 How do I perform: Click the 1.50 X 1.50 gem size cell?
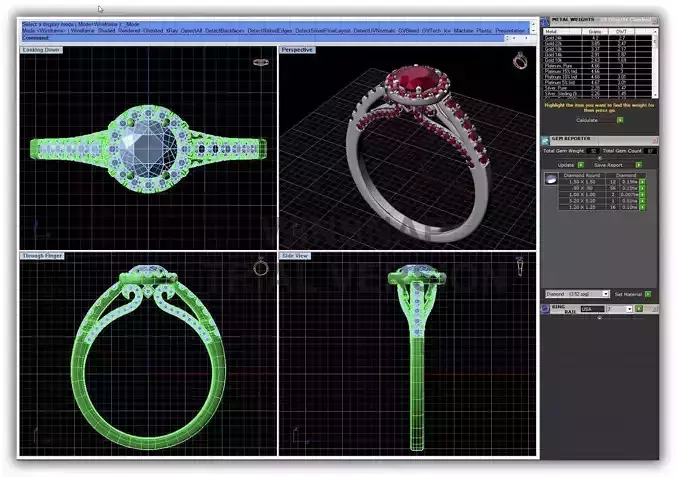click(582, 182)
